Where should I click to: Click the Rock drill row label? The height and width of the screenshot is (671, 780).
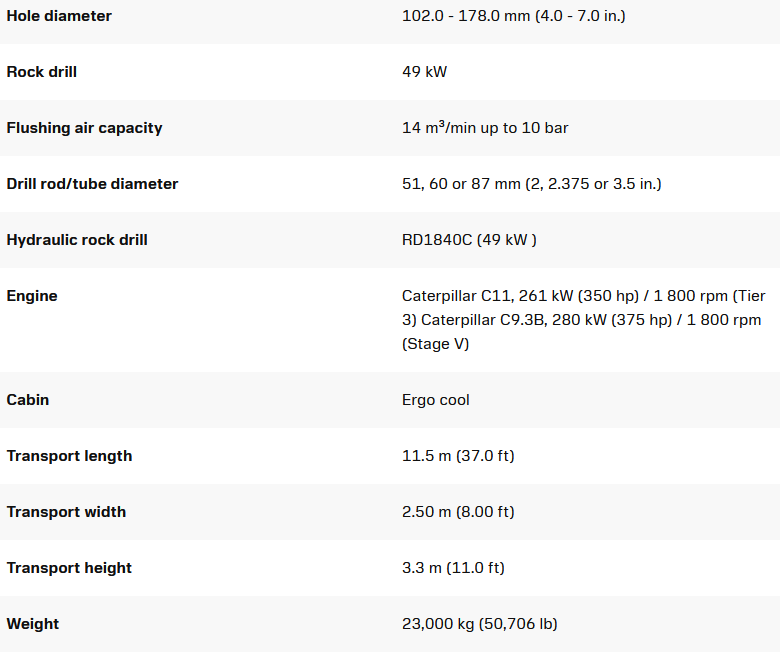pos(41,72)
